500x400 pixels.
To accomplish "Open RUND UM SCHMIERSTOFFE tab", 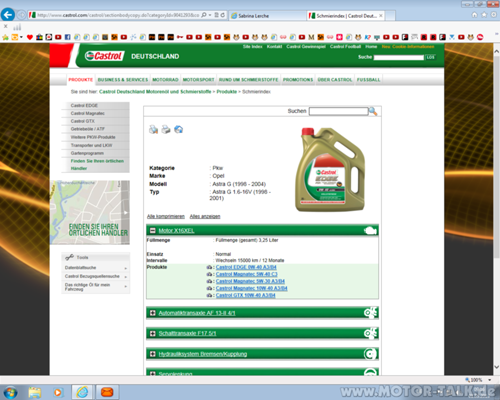I will point(248,80).
